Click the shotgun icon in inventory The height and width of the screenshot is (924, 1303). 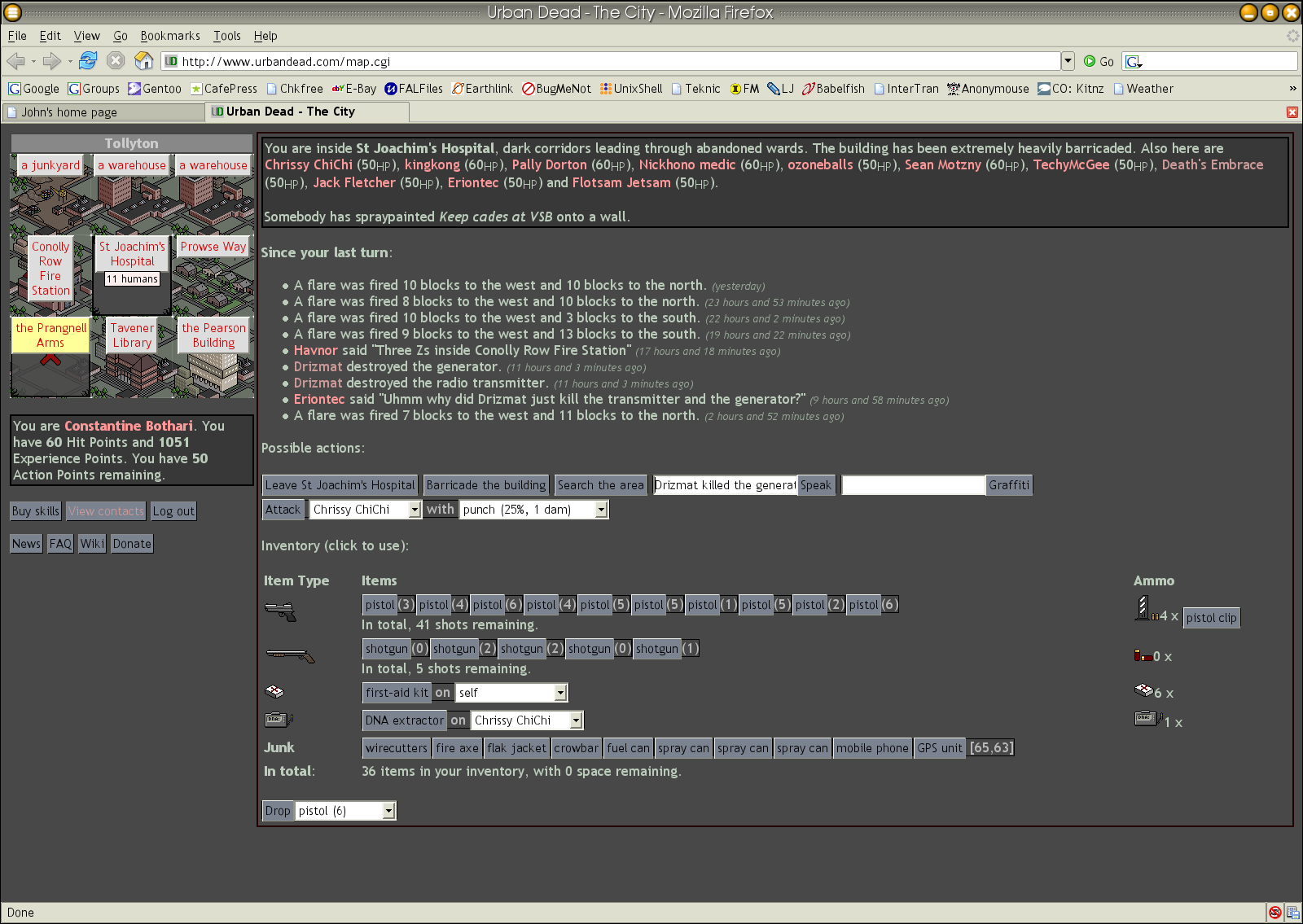289,655
